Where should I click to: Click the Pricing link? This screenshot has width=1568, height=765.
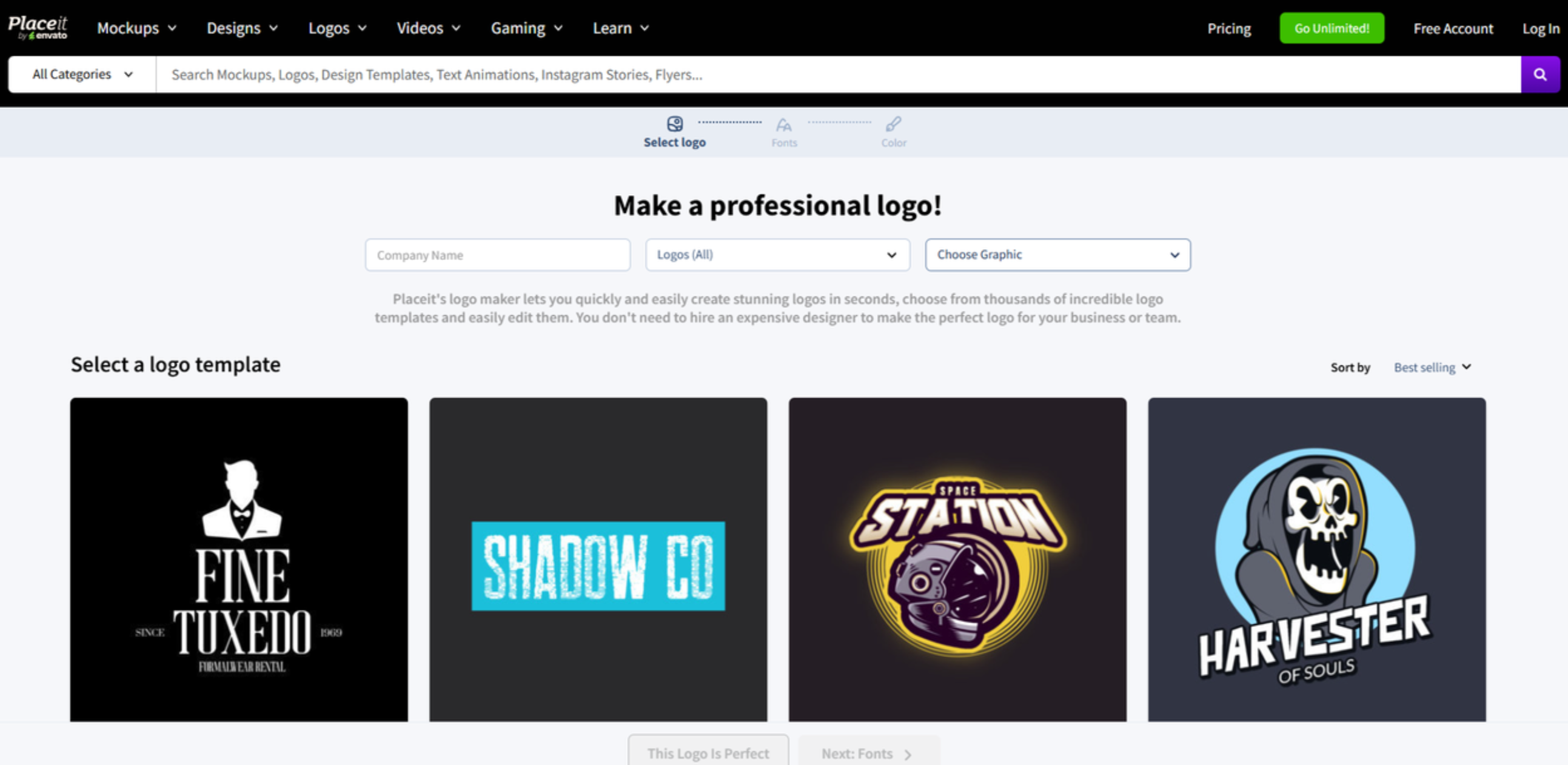pyautogui.click(x=1229, y=28)
